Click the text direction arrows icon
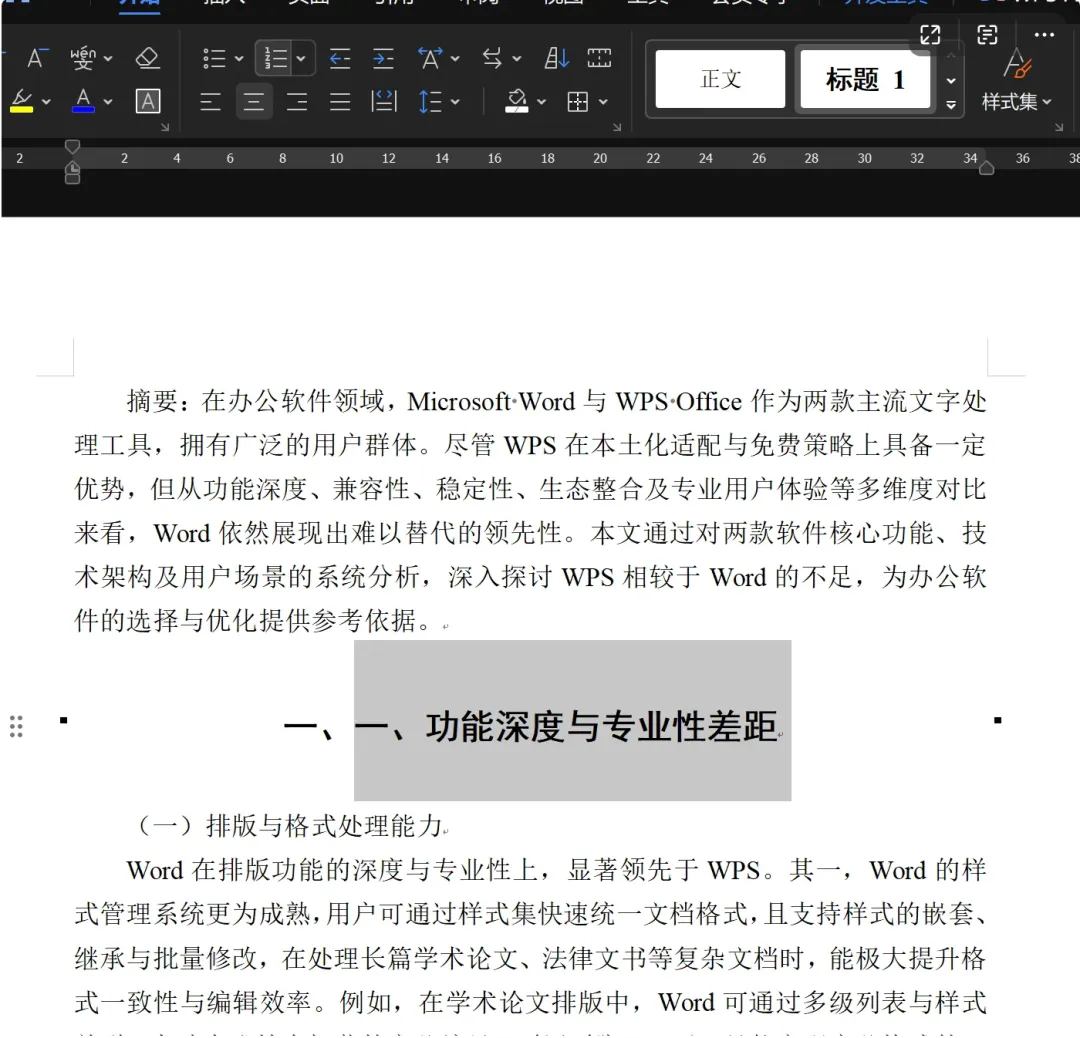Screen dimensions: 1080x1038 (x=492, y=59)
